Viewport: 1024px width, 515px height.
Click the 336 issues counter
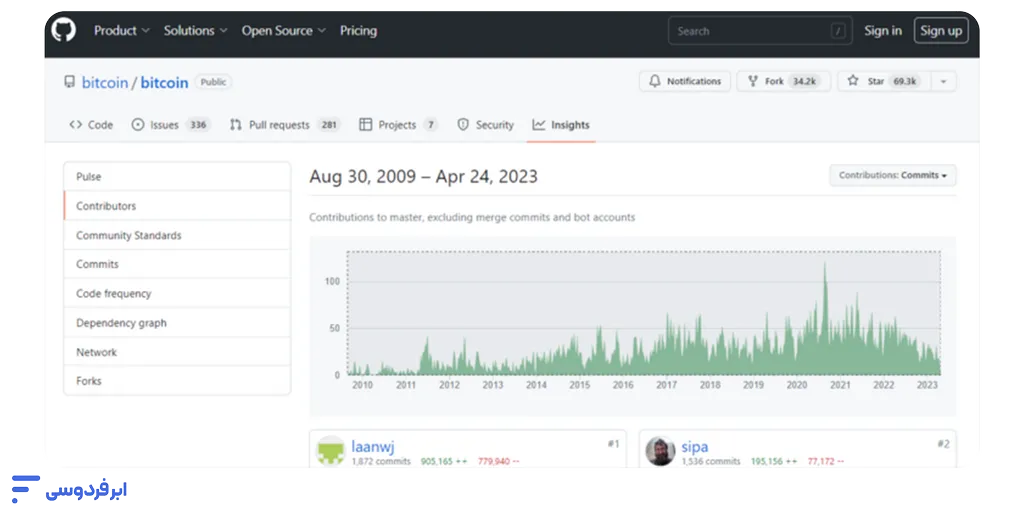click(x=198, y=125)
